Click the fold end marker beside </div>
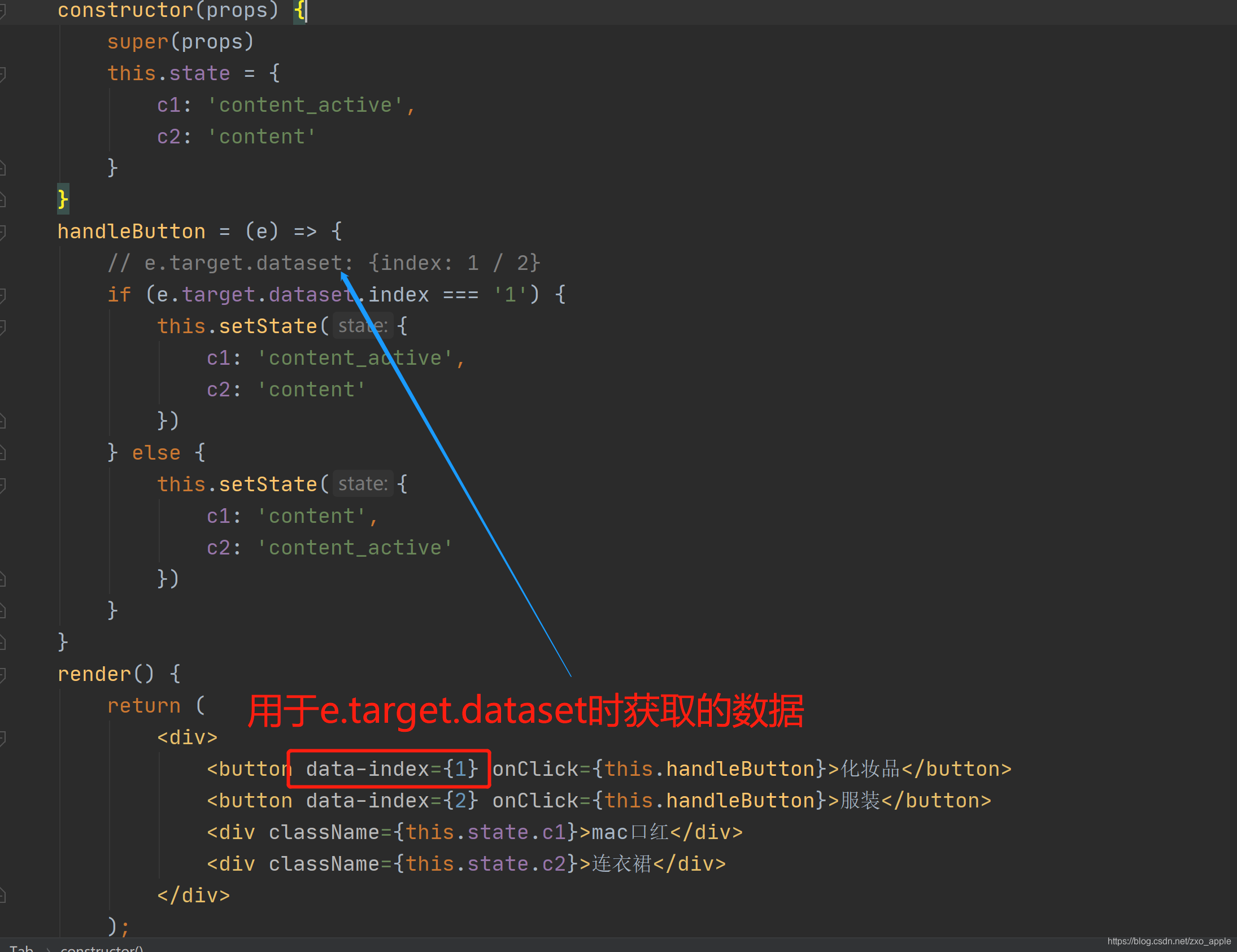The image size is (1237, 952). pyautogui.click(x=2, y=896)
